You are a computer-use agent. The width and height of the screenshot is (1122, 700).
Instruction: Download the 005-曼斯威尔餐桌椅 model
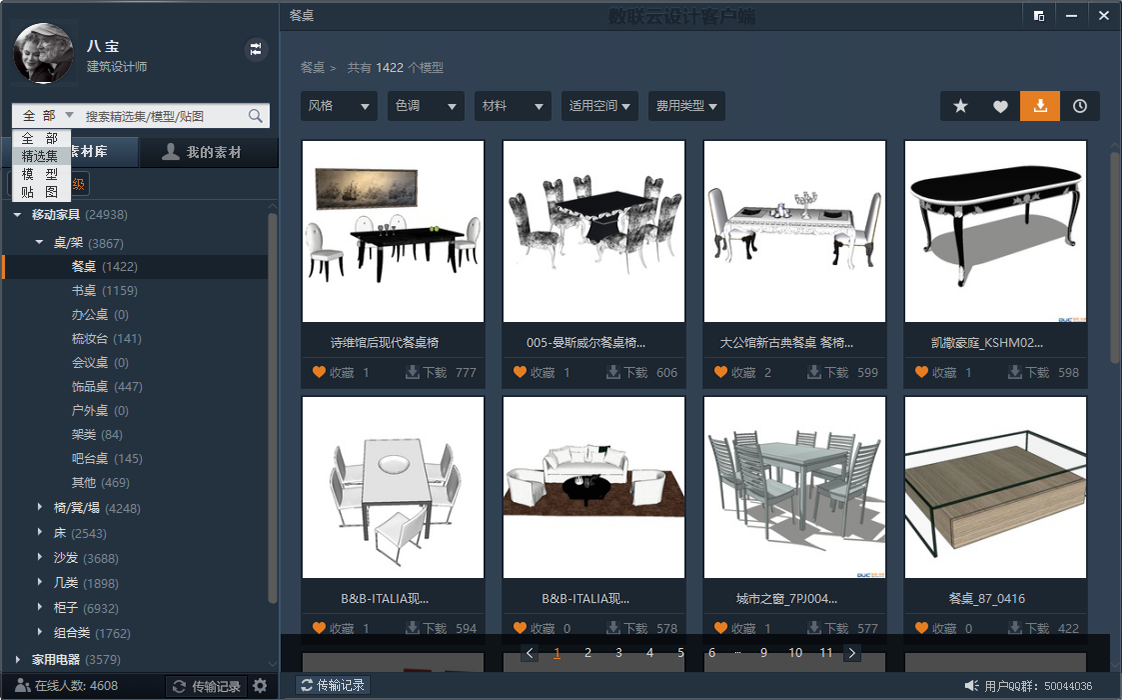tap(613, 372)
